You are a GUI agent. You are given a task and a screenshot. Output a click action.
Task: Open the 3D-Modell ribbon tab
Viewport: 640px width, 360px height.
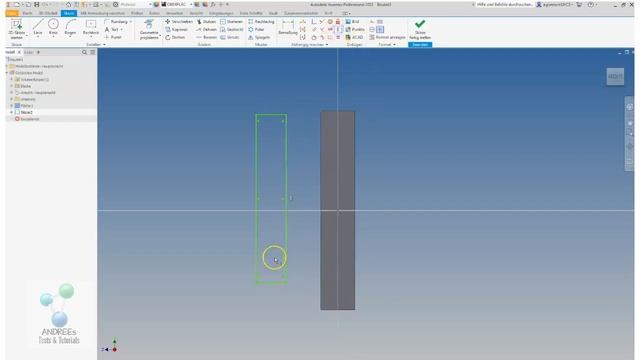click(x=48, y=13)
